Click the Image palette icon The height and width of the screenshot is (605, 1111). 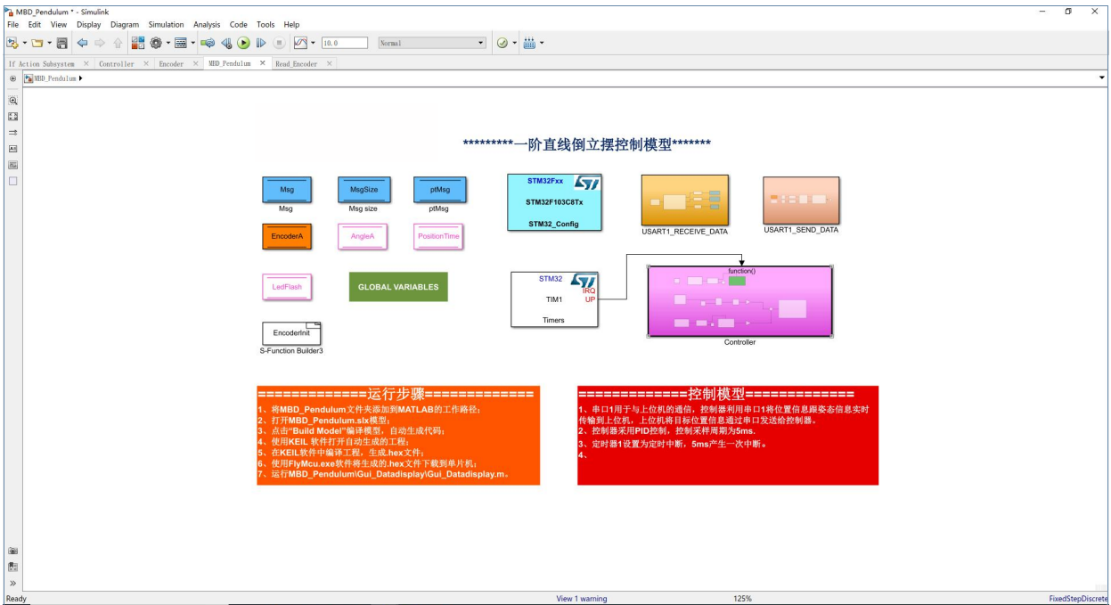pyautogui.click(x=13, y=165)
